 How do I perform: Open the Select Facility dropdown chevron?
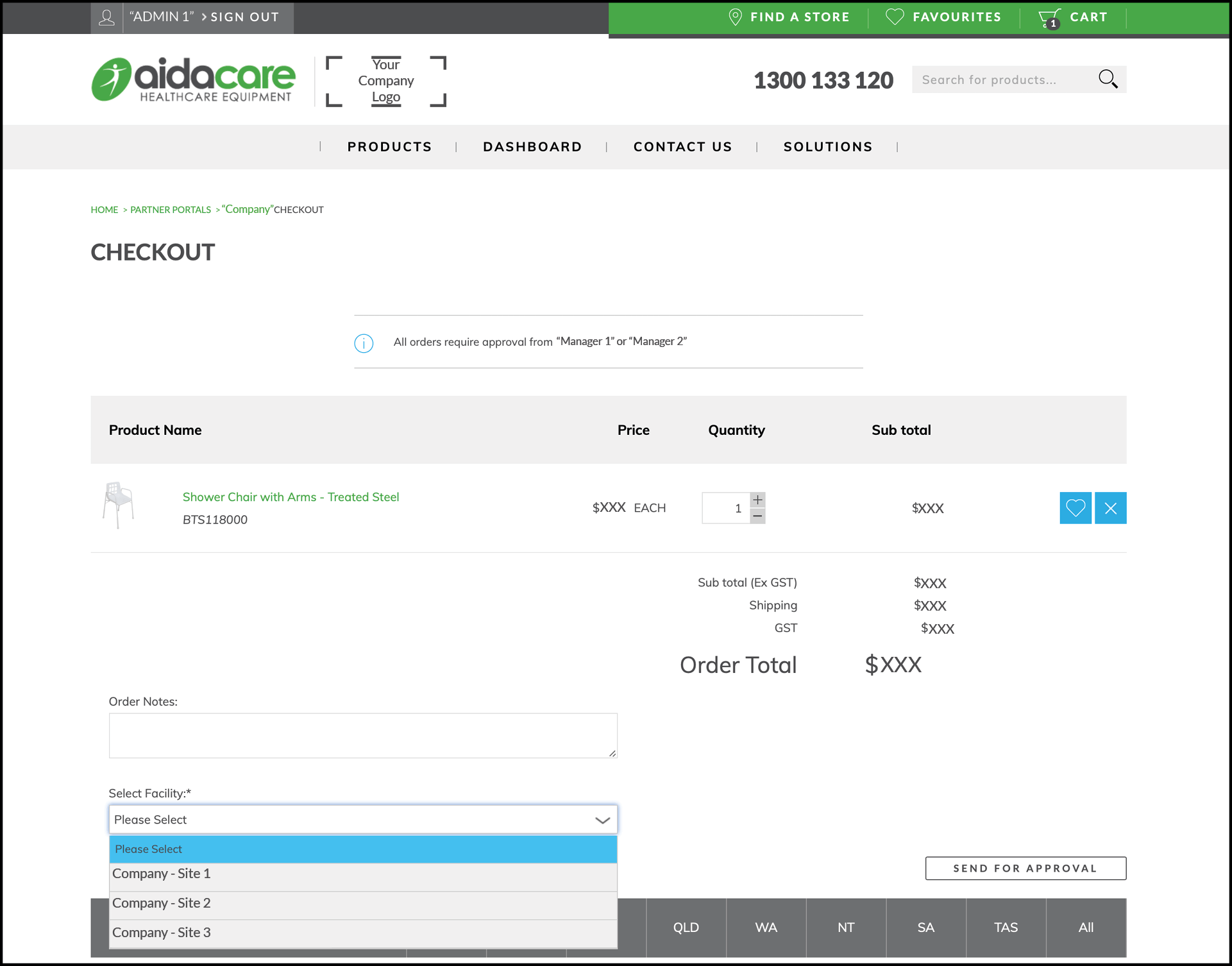(602, 819)
